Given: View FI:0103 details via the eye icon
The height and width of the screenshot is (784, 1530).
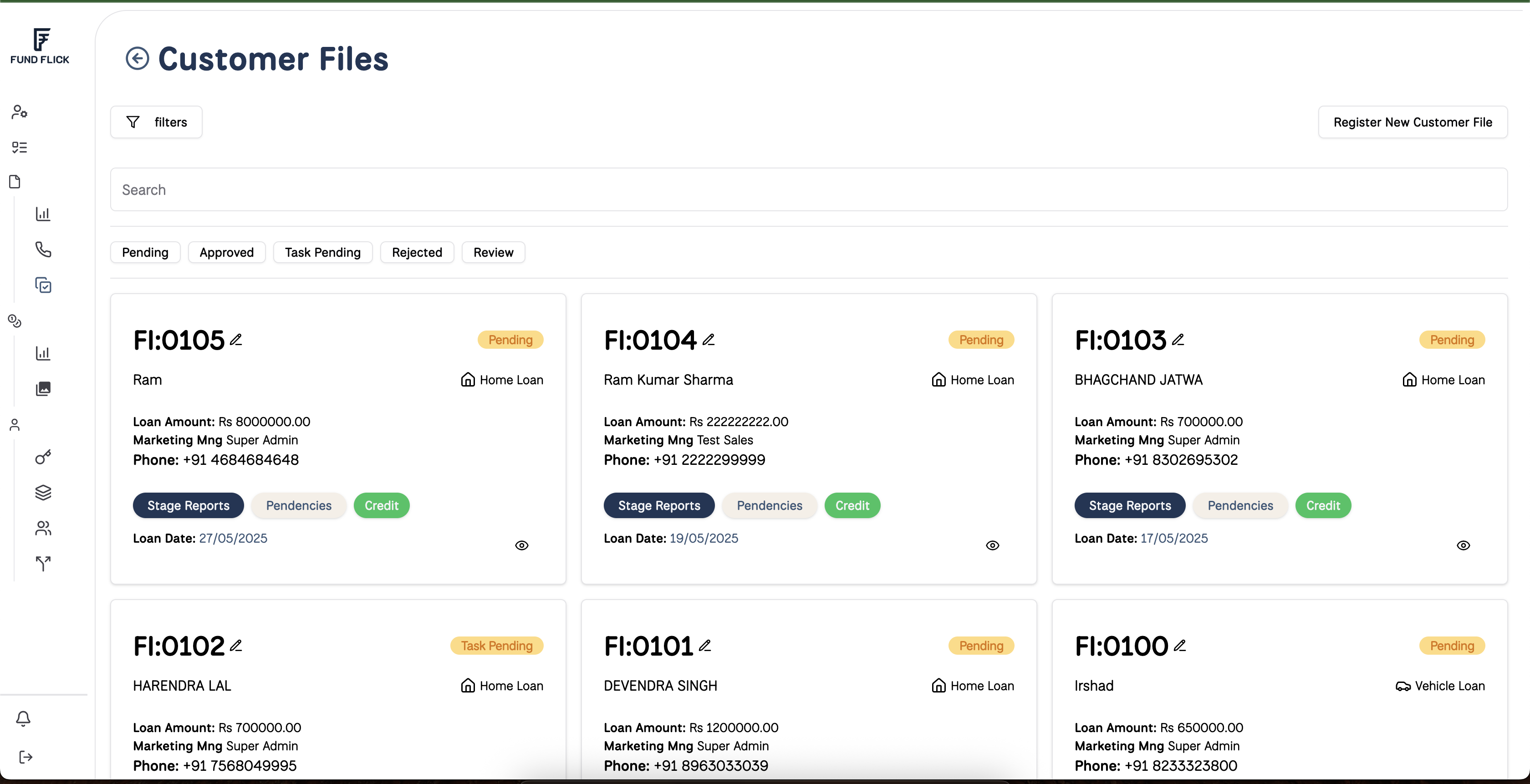Looking at the screenshot, I should (x=1464, y=545).
